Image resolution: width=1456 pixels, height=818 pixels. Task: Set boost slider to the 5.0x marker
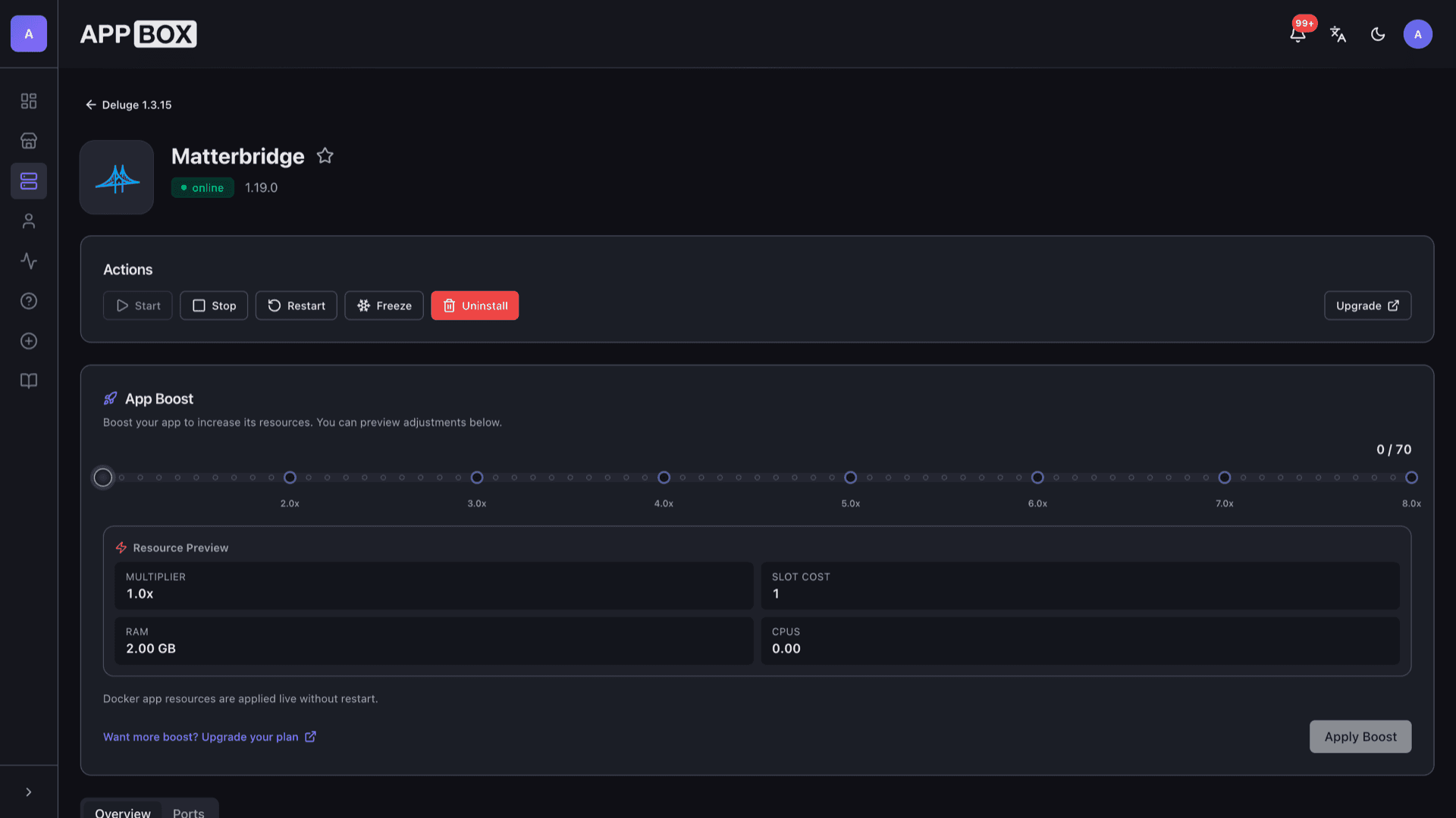851,478
